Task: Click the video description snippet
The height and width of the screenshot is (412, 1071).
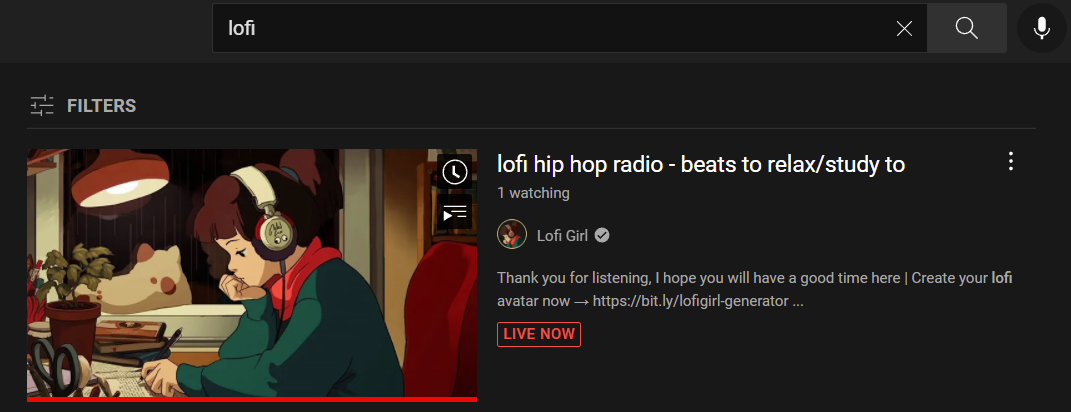Action: pos(754,290)
